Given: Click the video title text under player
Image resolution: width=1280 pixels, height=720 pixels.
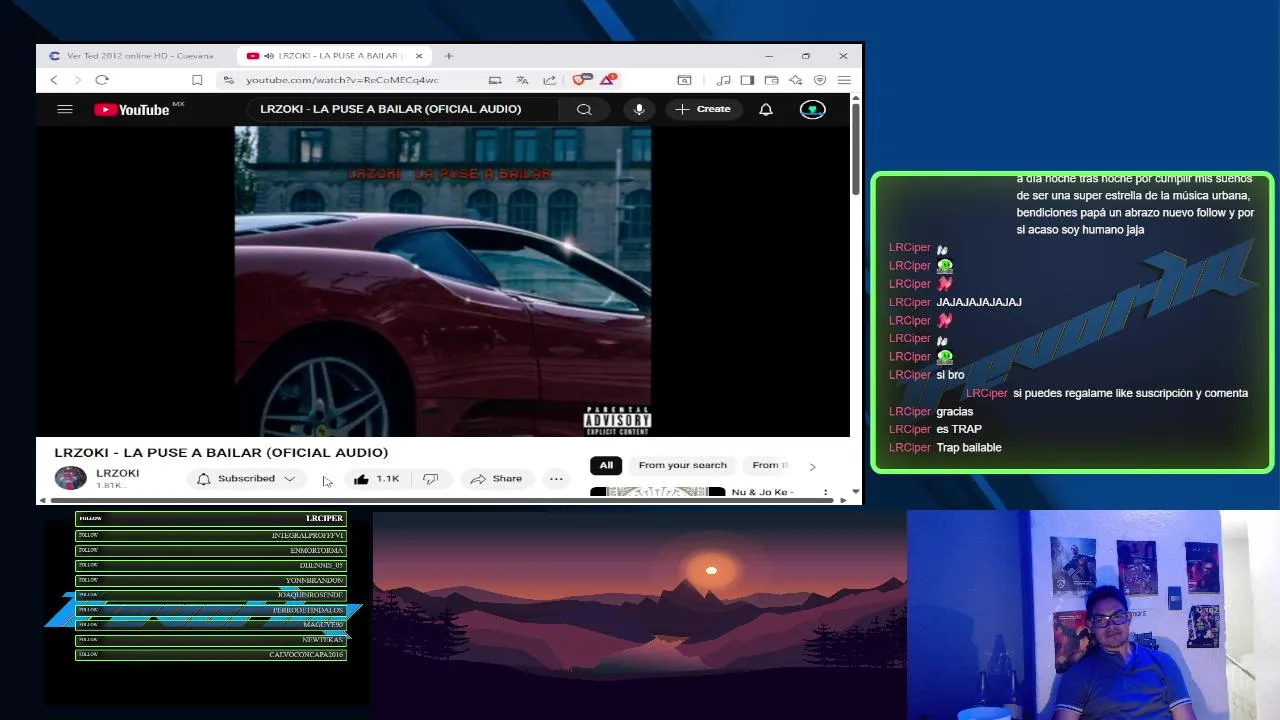Looking at the screenshot, I should click(x=221, y=453).
